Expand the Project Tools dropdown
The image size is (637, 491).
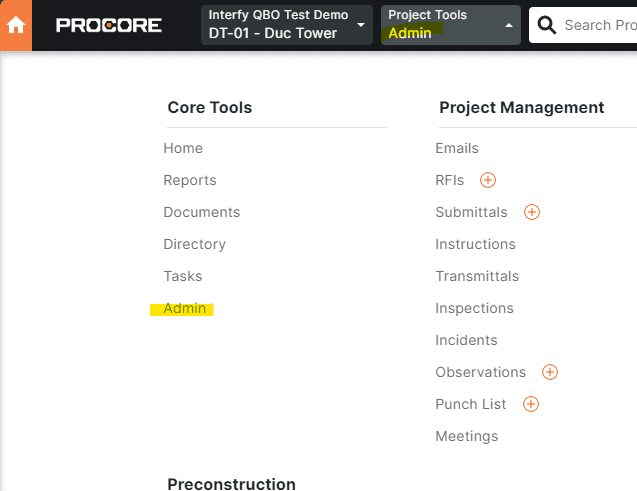450,25
